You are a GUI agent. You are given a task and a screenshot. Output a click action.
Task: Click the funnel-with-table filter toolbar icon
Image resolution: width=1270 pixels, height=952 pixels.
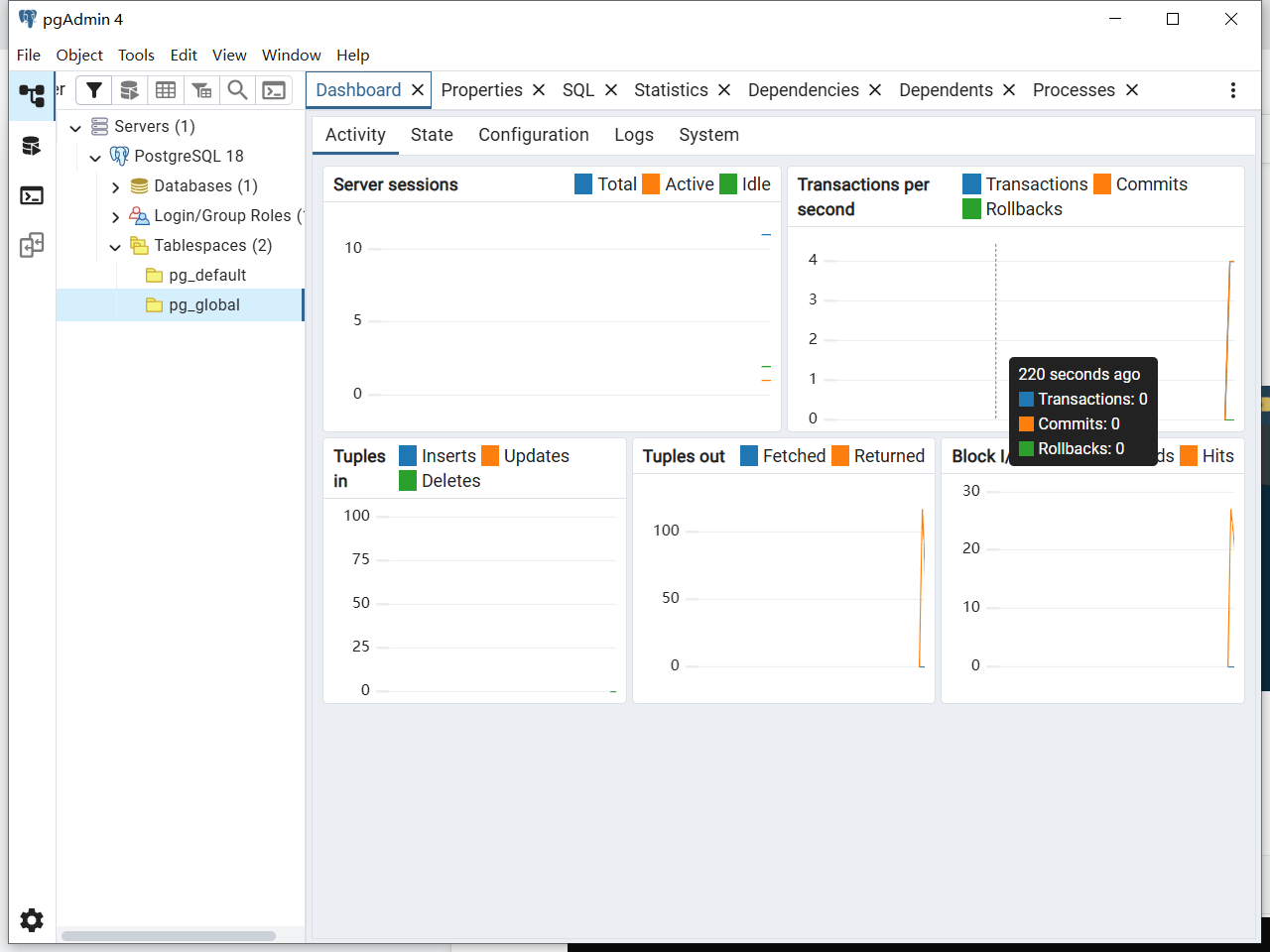[201, 90]
